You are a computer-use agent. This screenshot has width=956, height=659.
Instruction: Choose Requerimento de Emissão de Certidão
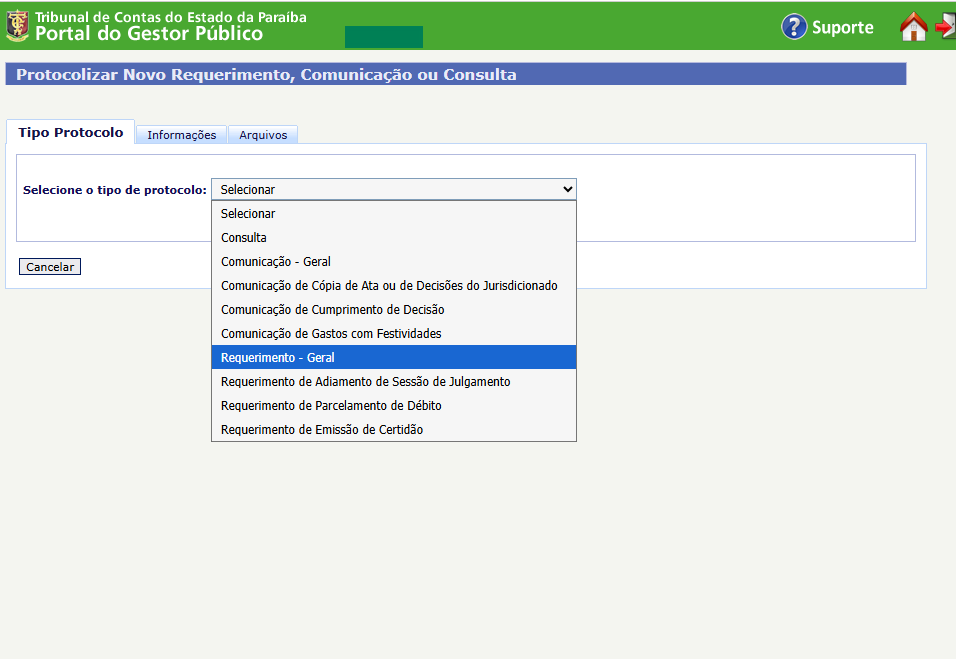click(394, 429)
